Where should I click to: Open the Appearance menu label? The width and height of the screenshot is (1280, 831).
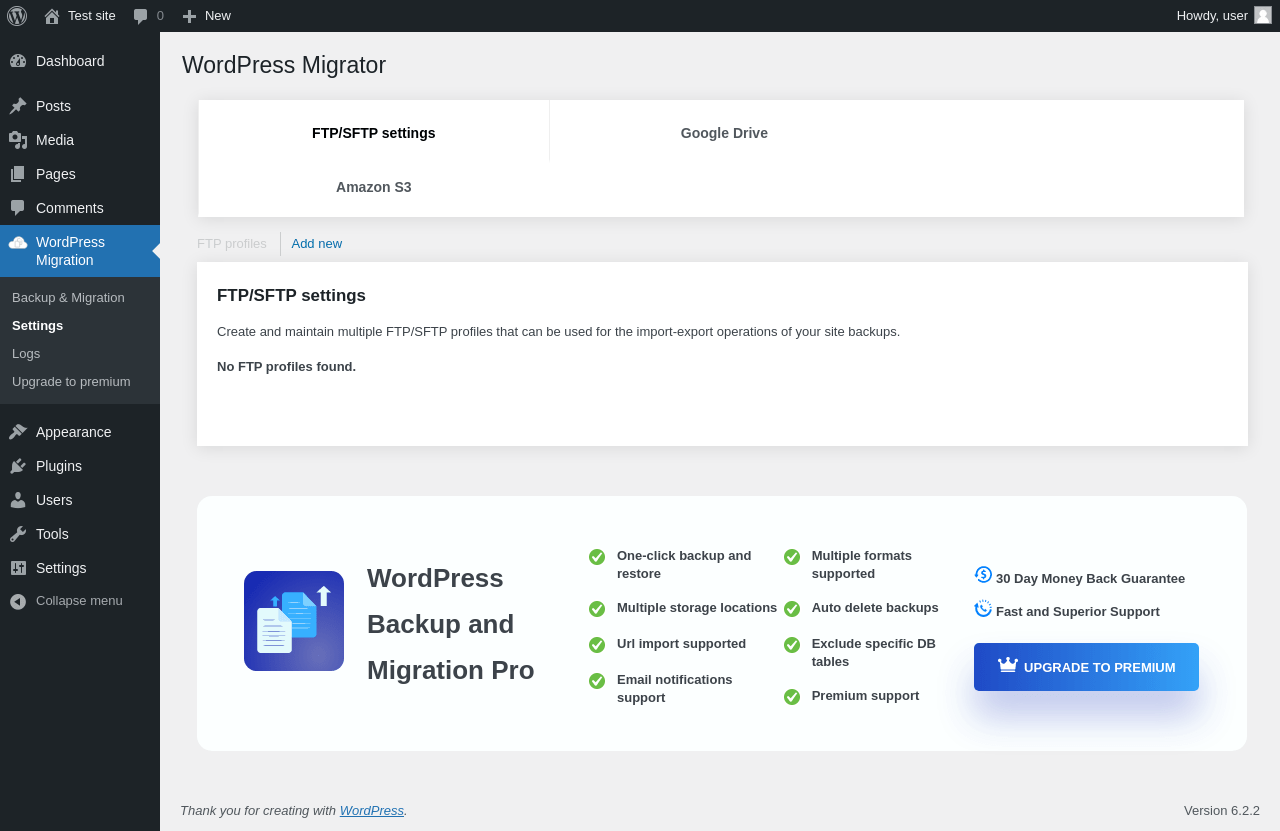(x=74, y=432)
